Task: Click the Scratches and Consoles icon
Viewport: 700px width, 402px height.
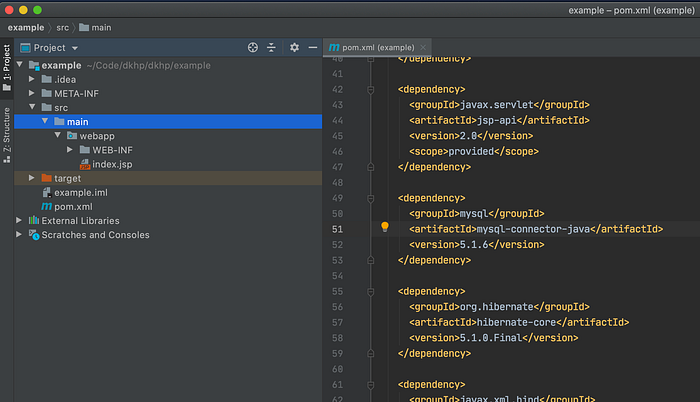Action: click(x=34, y=234)
